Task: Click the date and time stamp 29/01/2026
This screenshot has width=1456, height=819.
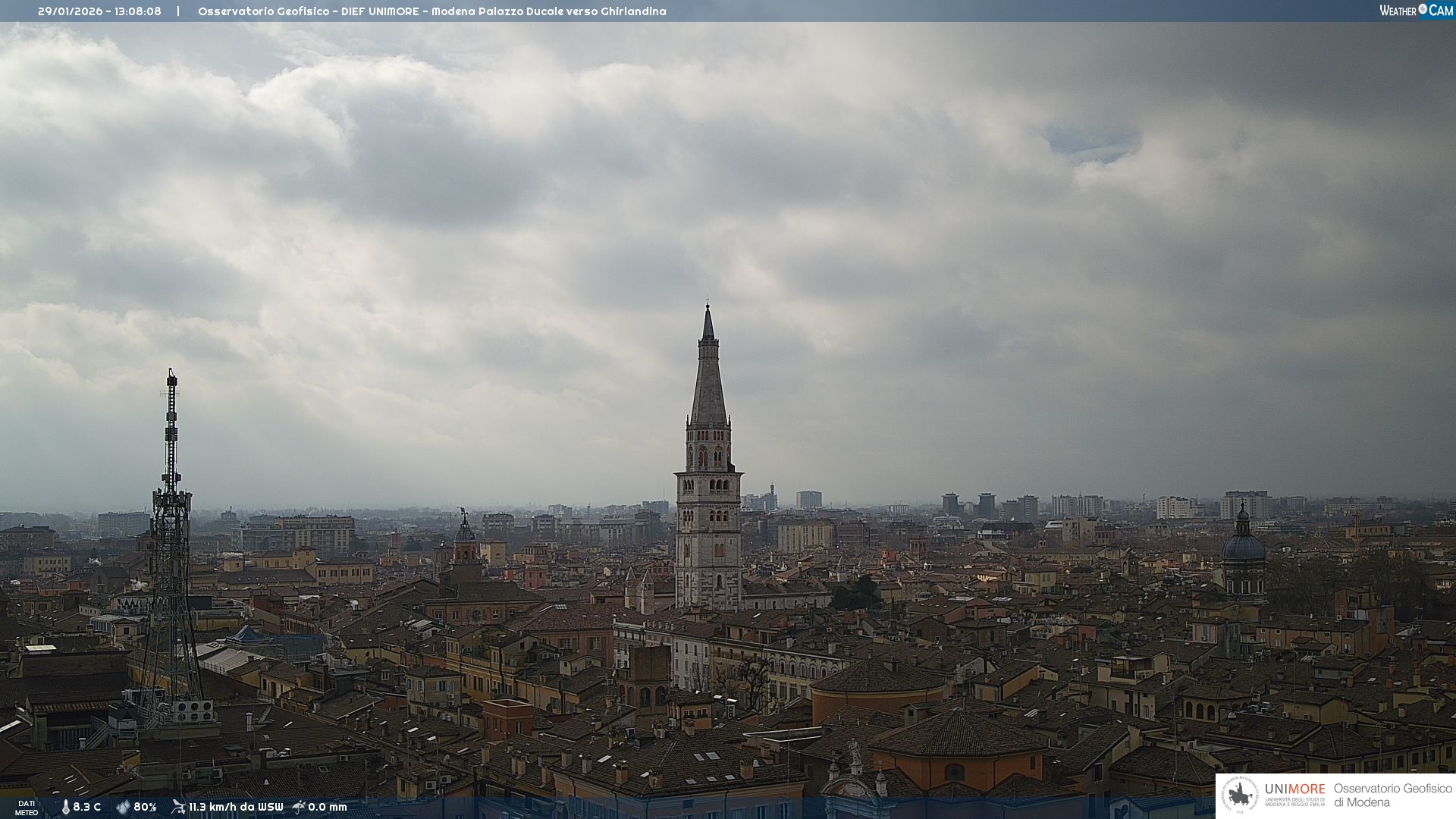Action: pos(99,11)
